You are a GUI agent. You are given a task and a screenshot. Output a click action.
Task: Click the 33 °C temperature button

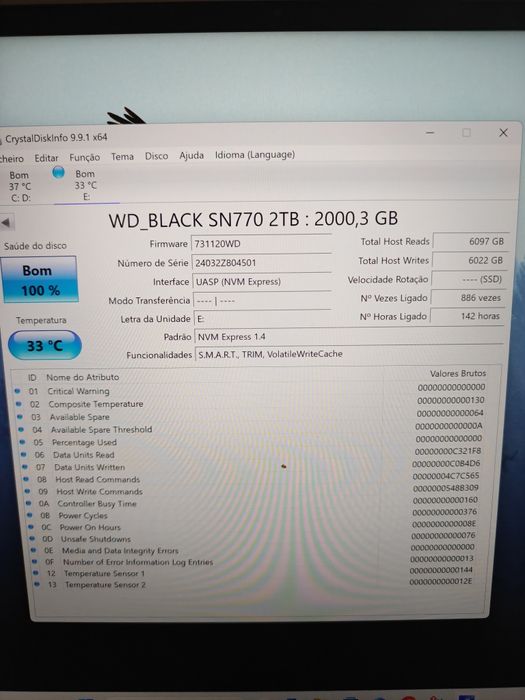pyautogui.click(x=45, y=346)
